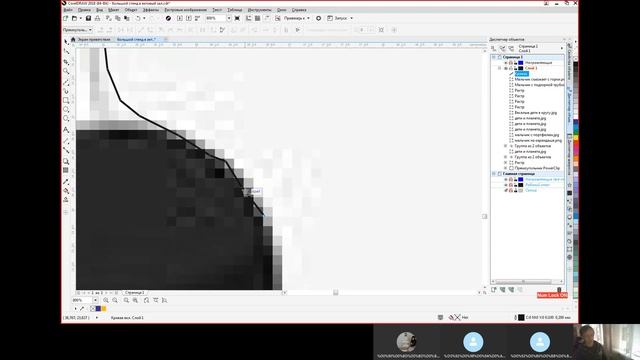This screenshot has width=640, height=360.
Task: Toggle visibility eye of the Направляющие layer under Страница 1
Action: 506,63
